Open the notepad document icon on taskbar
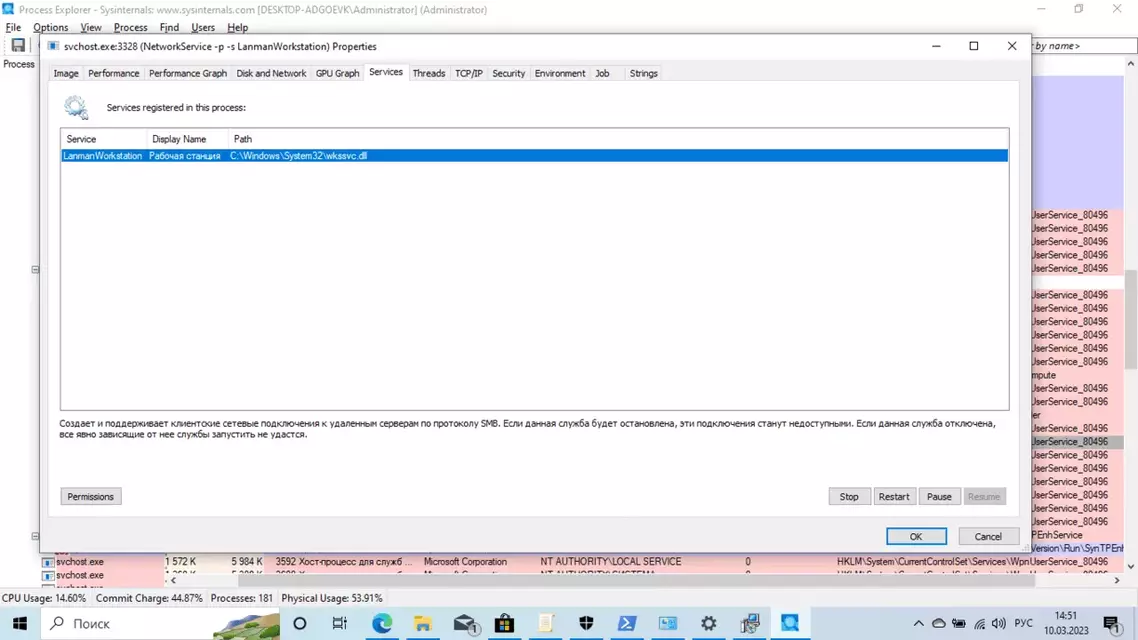The width and height of the screenshot is (1138, 640). [546, 623]
